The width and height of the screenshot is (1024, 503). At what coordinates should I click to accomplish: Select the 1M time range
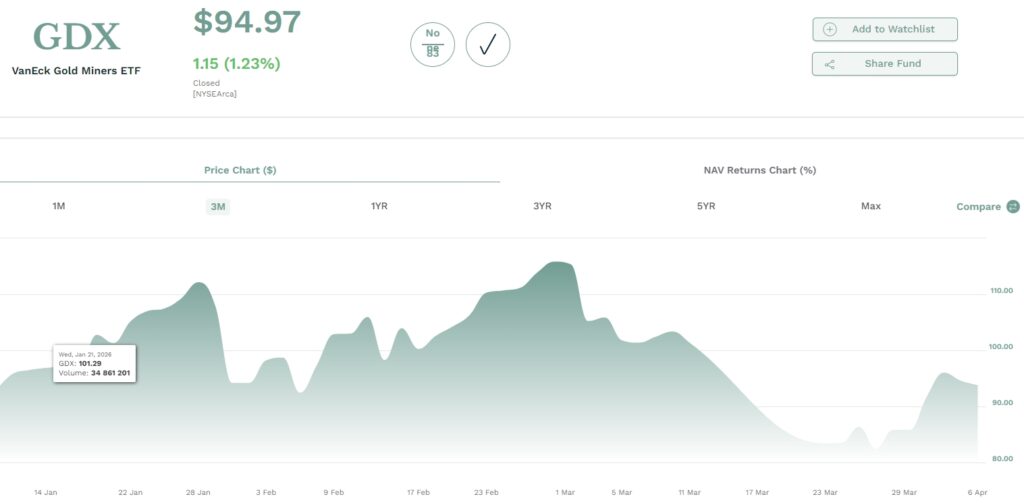[x=59, y=206]
